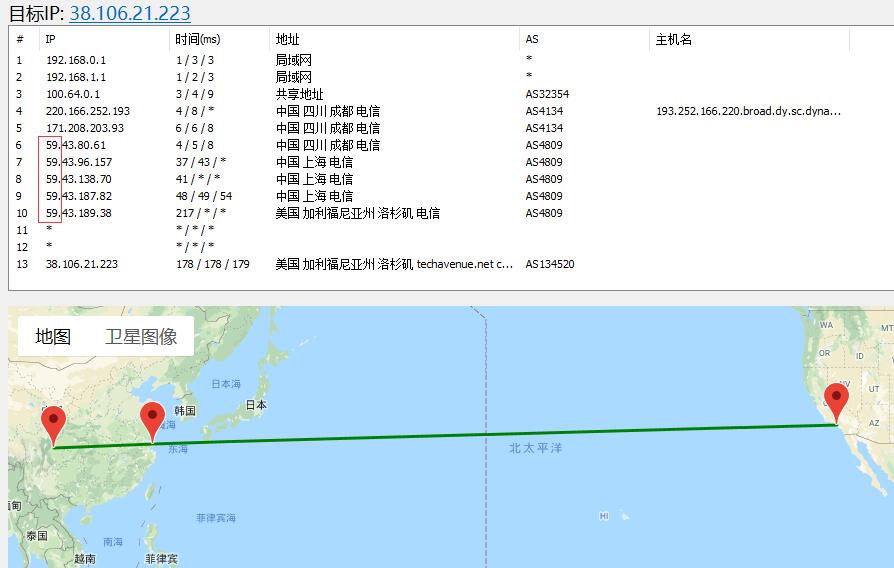
Task: Click the time value 178 / 178 / 179
Action: 213,264
